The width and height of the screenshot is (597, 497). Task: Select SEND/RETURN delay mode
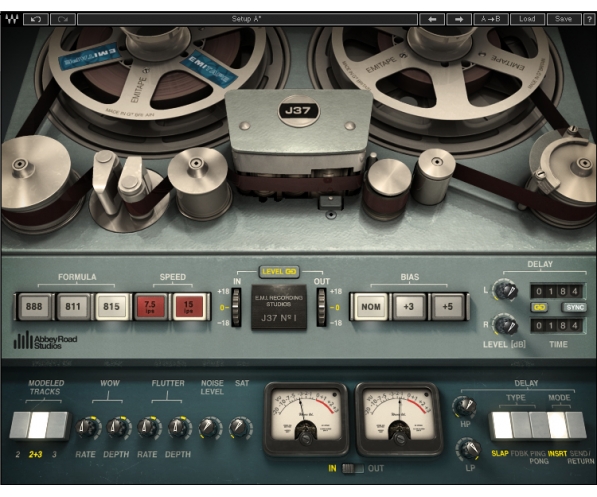(x=576, y=425)
